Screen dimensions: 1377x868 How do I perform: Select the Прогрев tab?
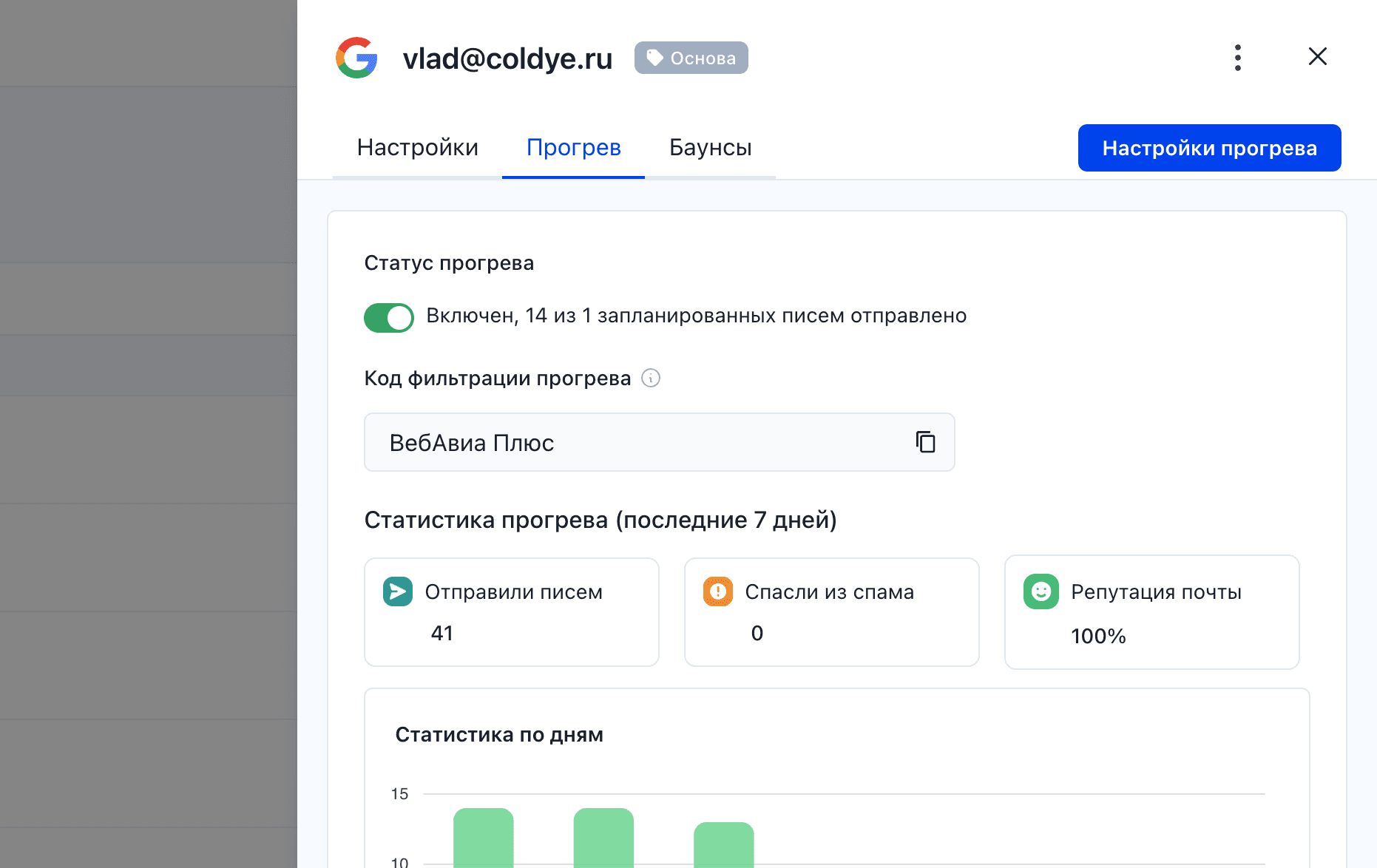point(573,148)
